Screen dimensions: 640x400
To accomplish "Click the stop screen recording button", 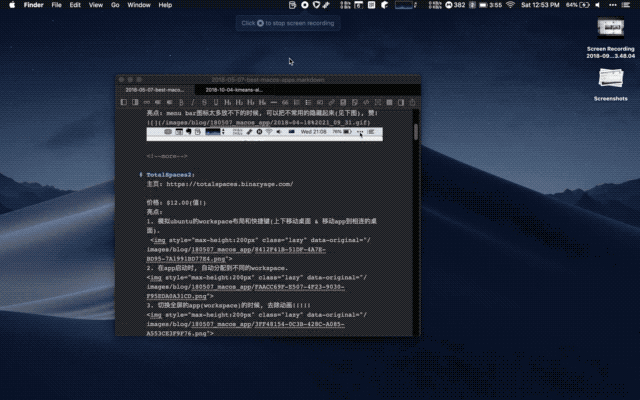I will 261,22.
